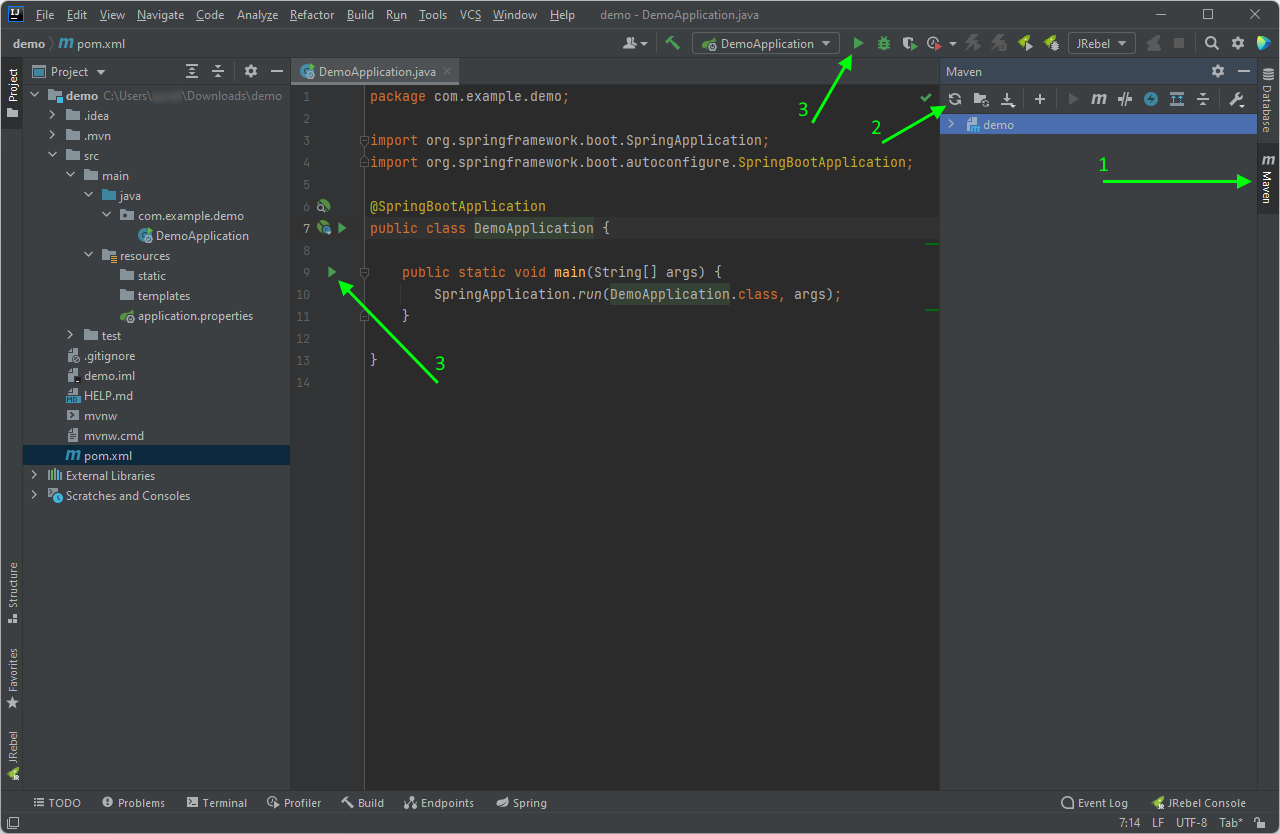Toggle Maven offline mode blue icon
Screen dimensions: 1280x834
(1153, 99)
